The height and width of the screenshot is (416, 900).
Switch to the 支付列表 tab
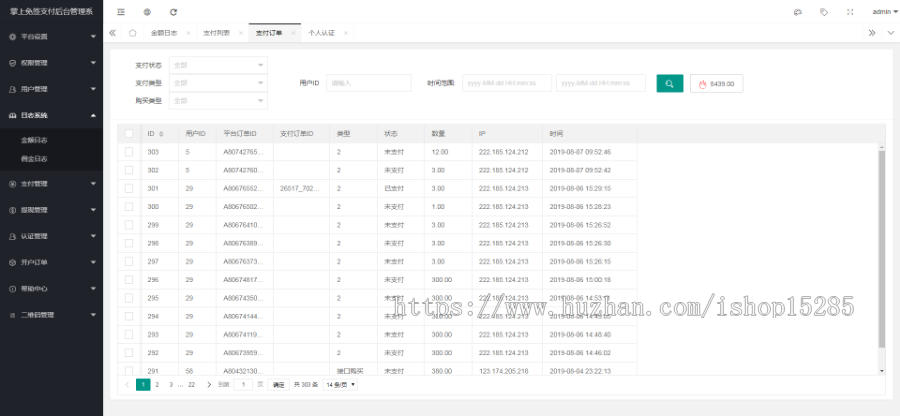(x=216, y=33)
